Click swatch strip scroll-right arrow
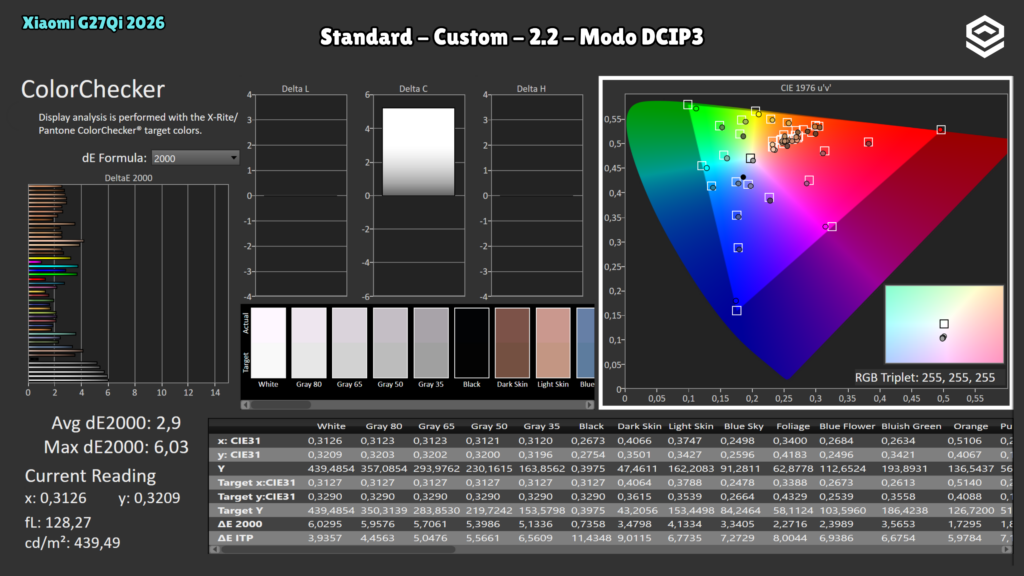This screenshot has height=576, width=1024. tap(590, 405)
